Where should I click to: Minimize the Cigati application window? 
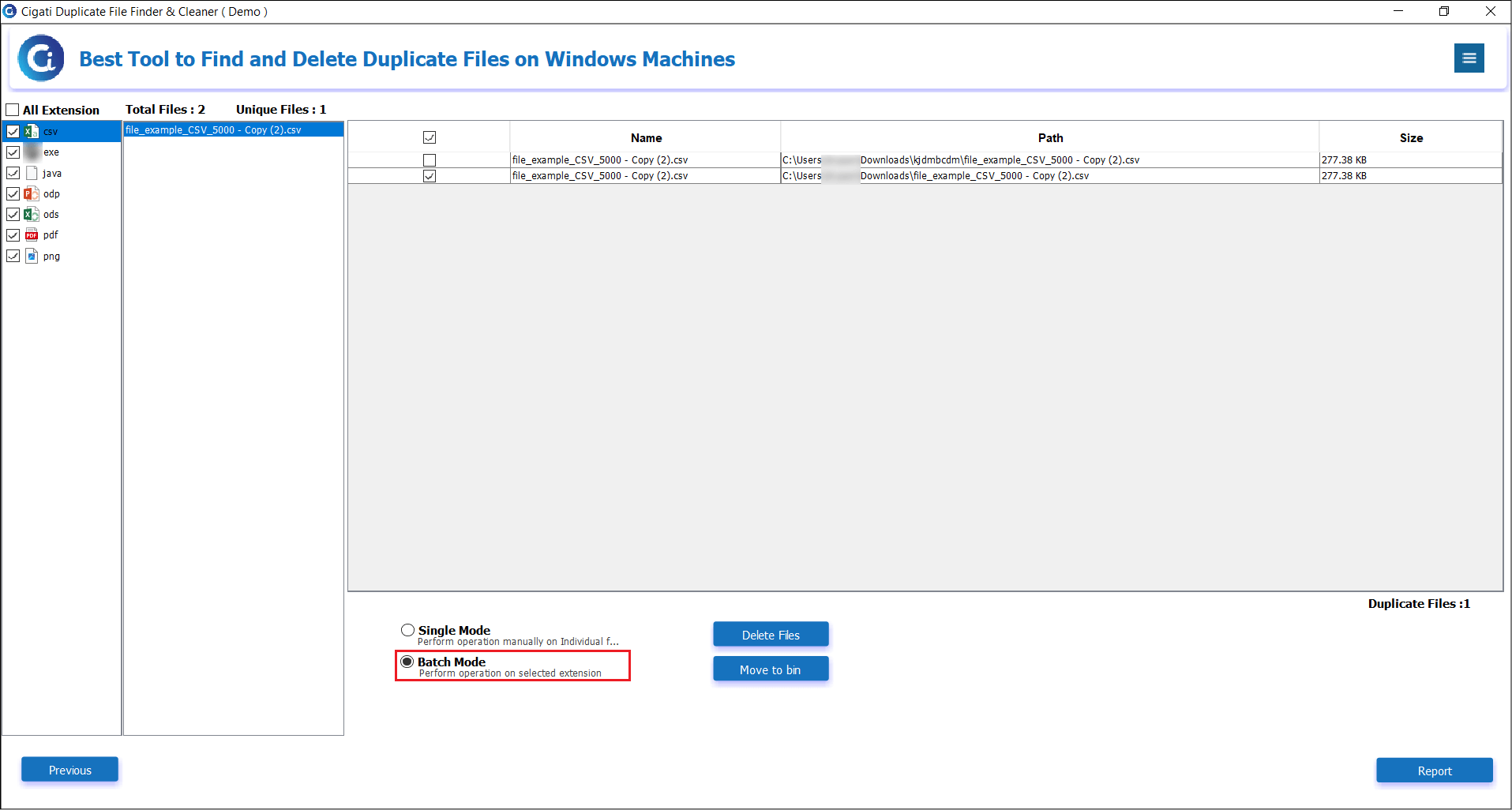click(x=1398, y=11)
